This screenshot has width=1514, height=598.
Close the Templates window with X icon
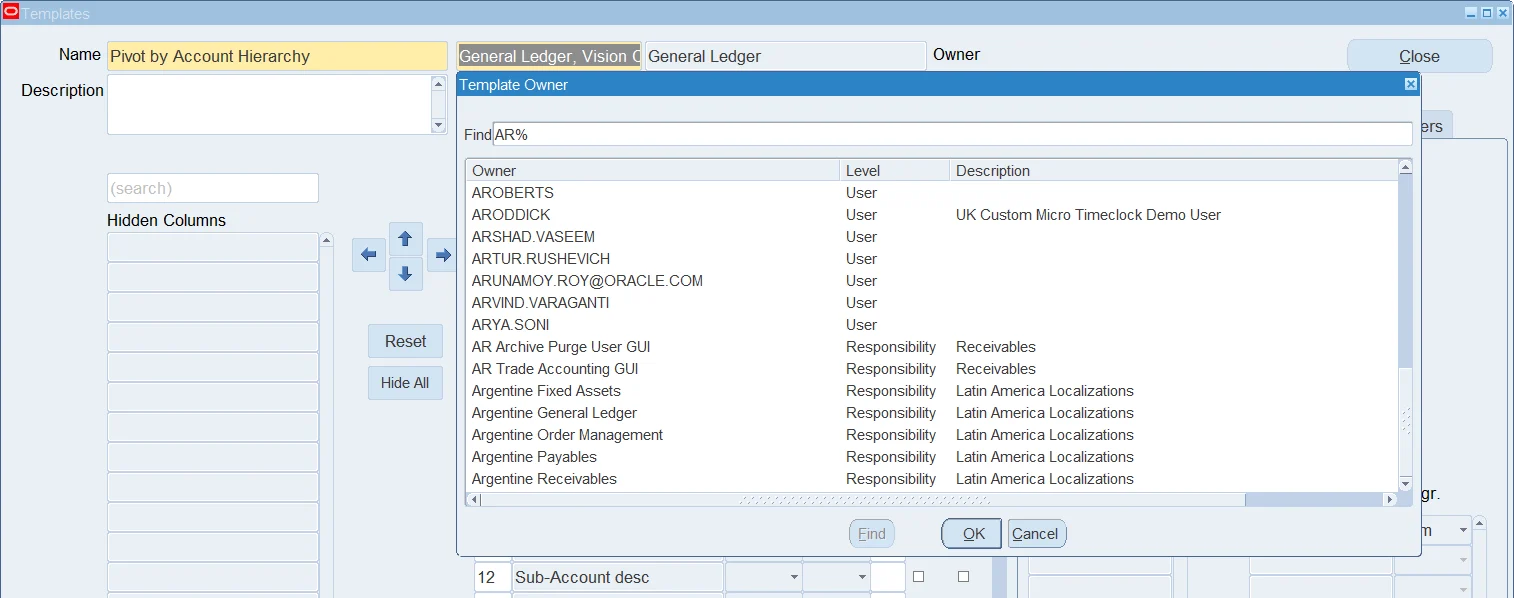click(1502, 13)
